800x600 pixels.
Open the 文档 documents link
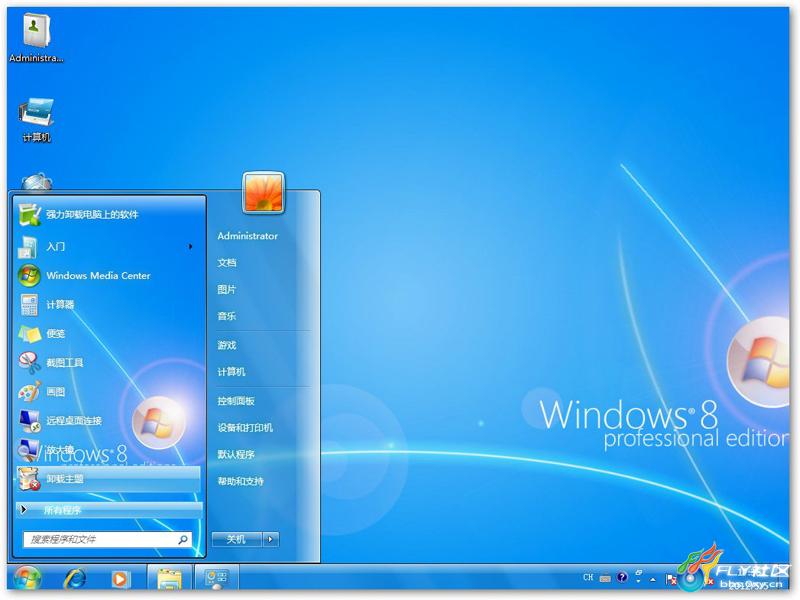point(227,262)
